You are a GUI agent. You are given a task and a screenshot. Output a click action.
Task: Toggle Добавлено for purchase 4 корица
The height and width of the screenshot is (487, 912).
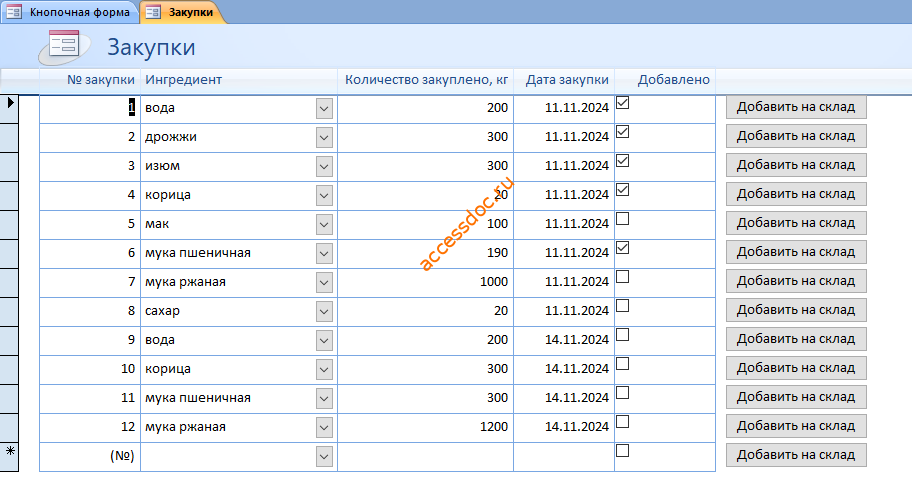[x=622, y=190]
